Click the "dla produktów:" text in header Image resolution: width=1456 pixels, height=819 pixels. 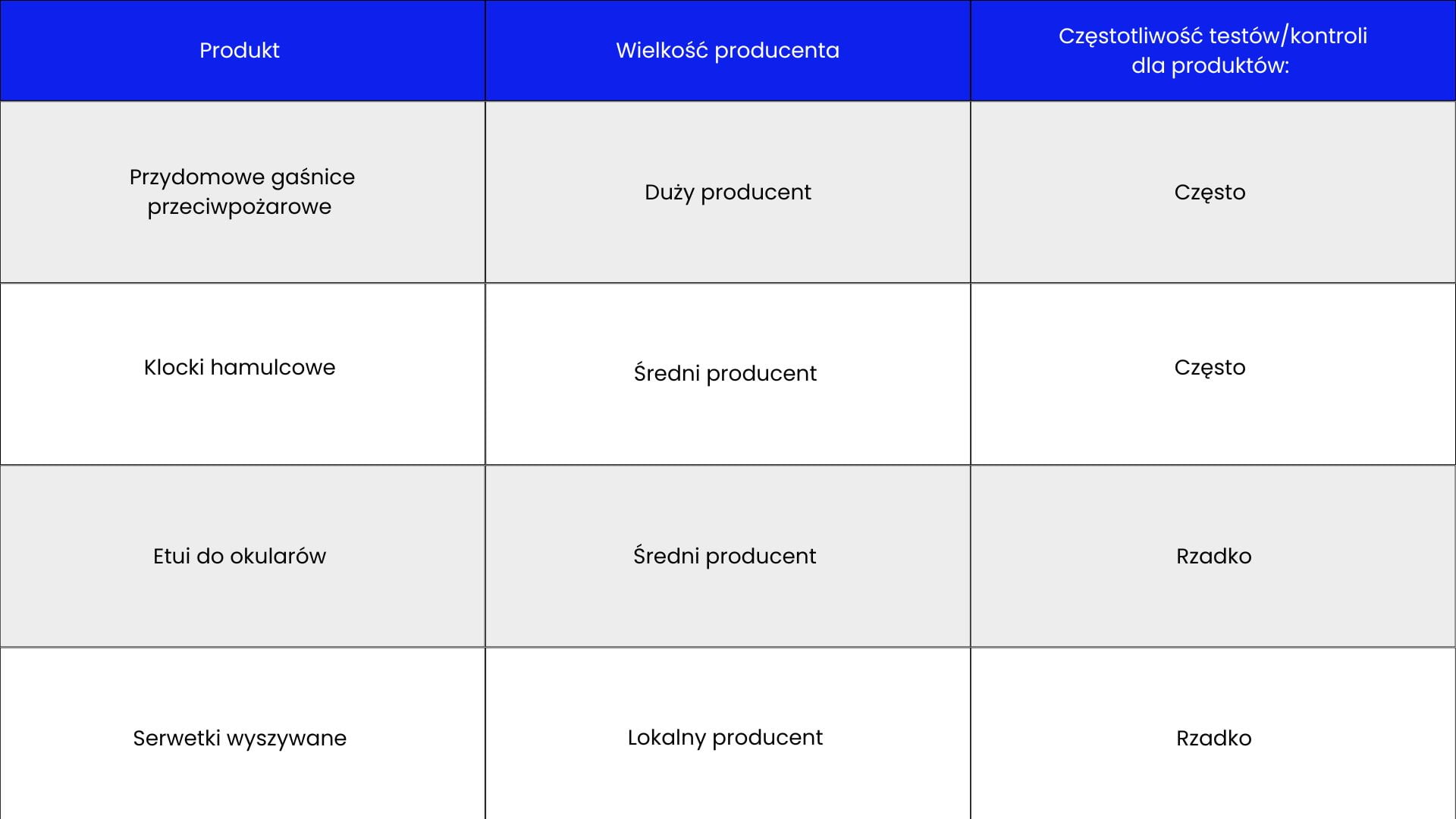point(1210,66)
